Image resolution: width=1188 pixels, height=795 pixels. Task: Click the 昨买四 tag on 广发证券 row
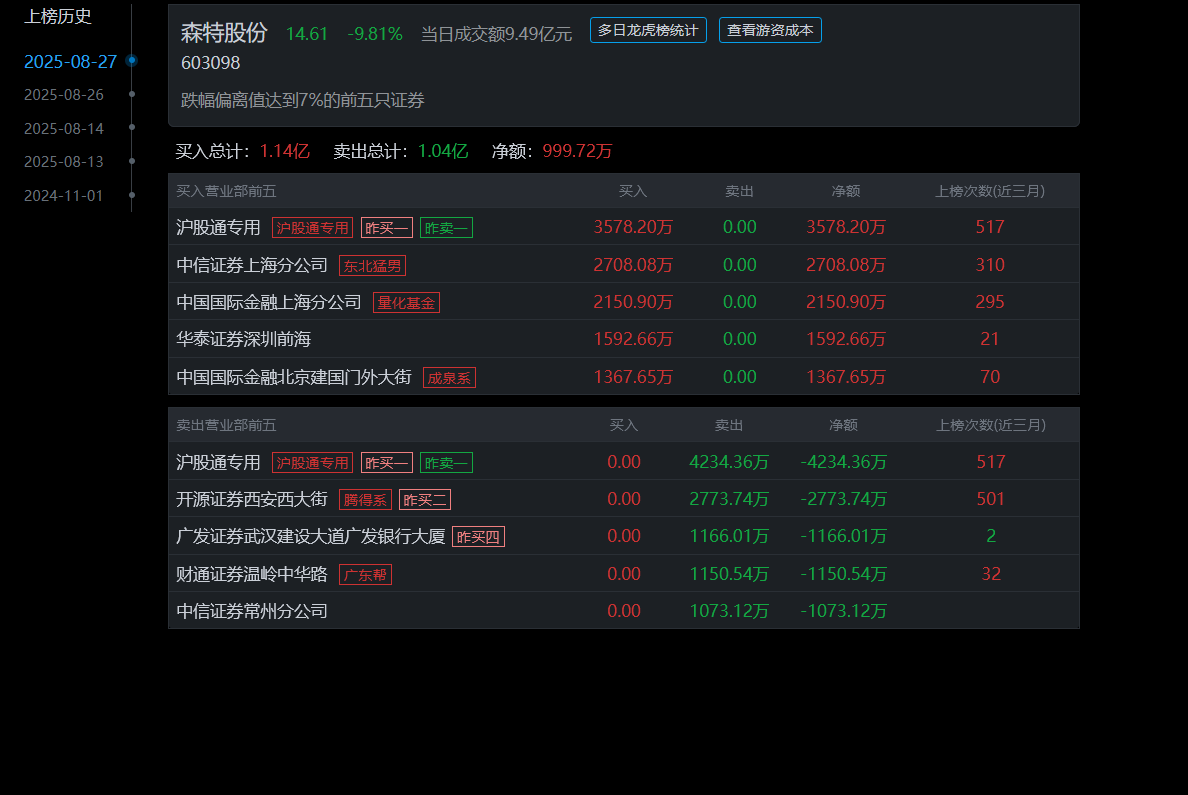[478, 537]
